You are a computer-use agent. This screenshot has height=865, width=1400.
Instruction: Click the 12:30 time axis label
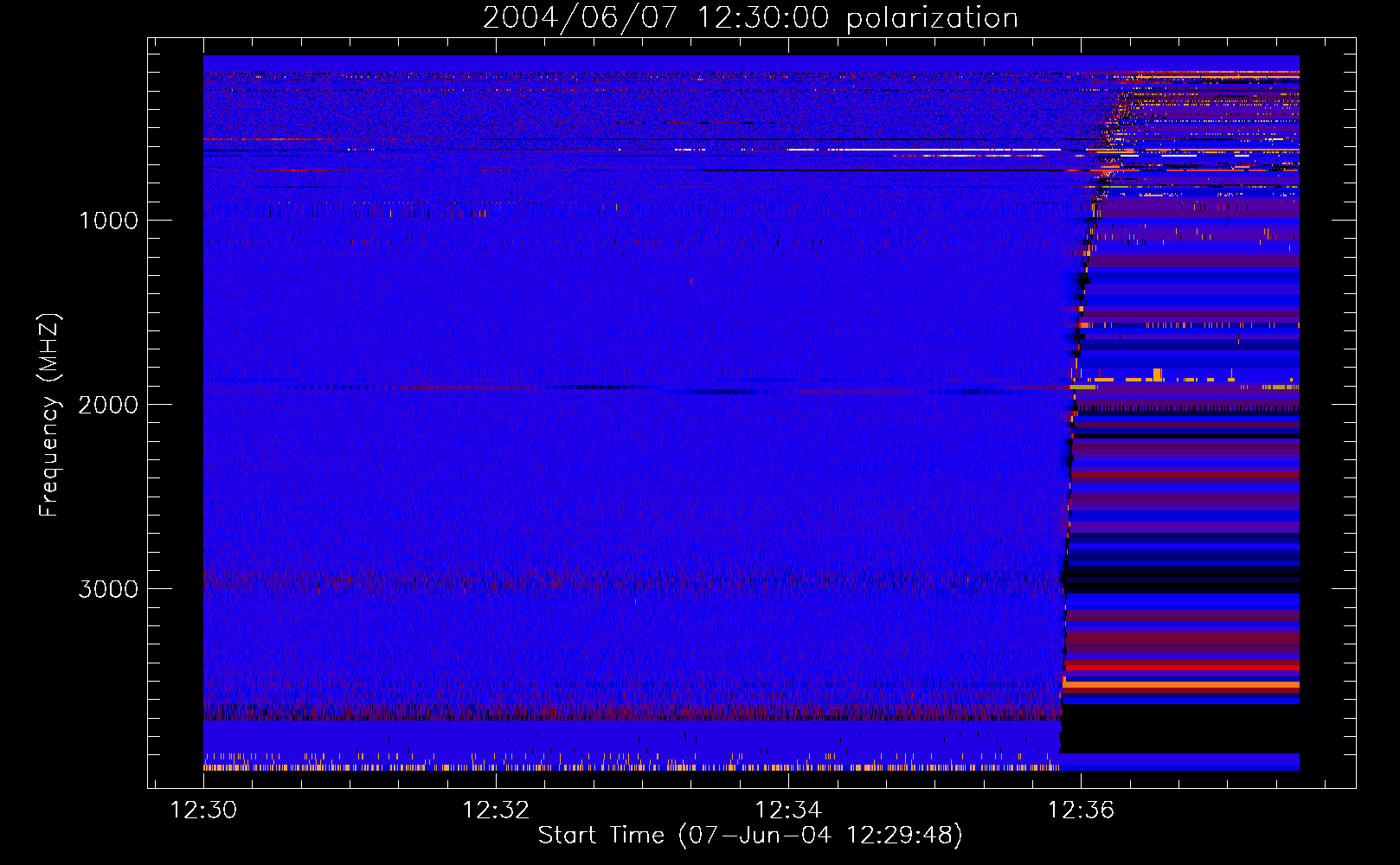click(203, 811)
